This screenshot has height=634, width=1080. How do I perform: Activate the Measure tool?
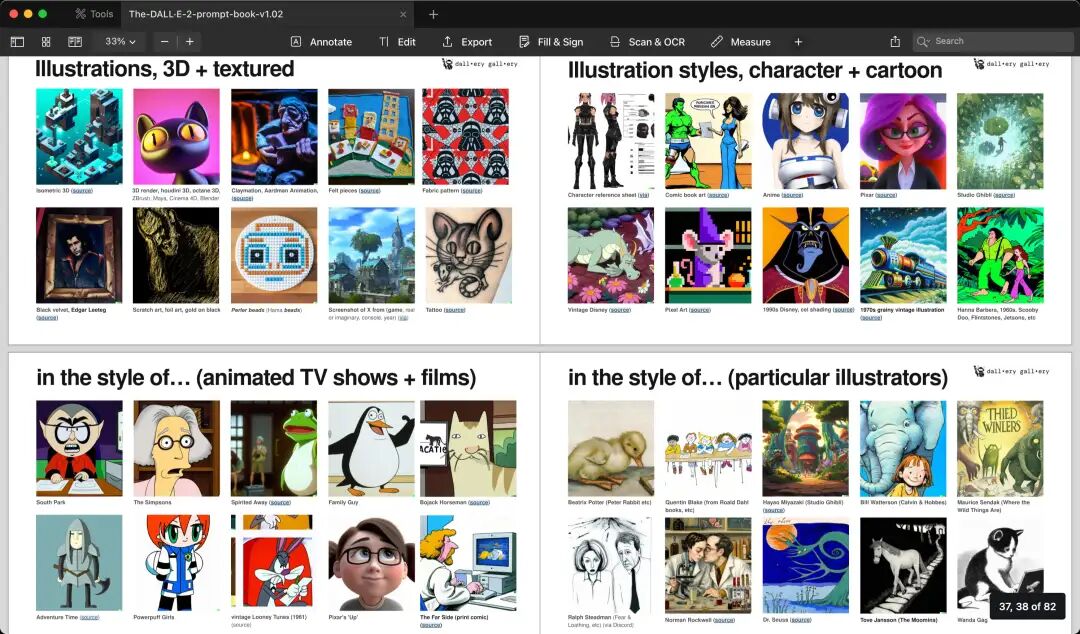coord(741,42)
